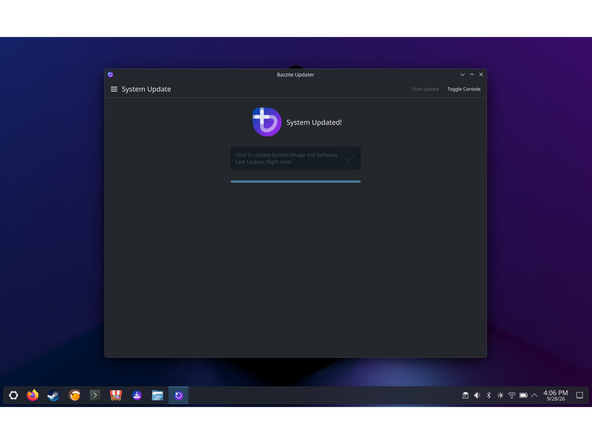Screen dimensions: 592x444
Task: Expand hidden system tray icons
Action: (534, 395)
